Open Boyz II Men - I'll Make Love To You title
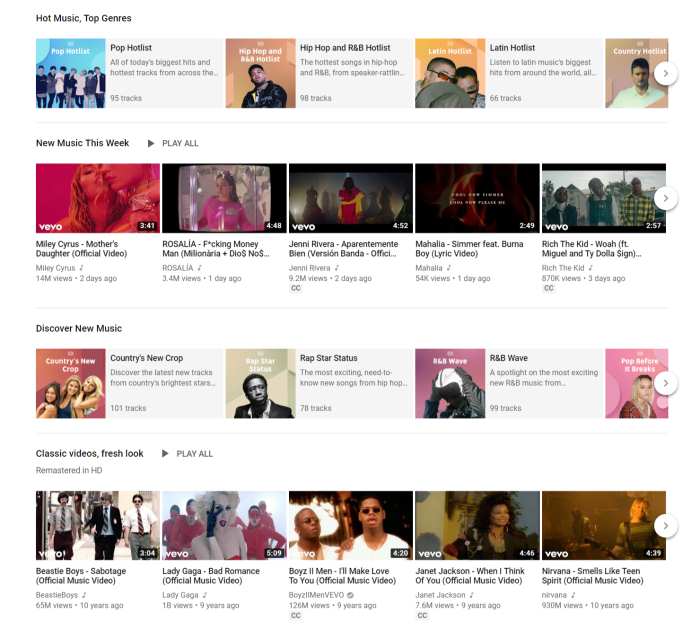 (342, 576)
